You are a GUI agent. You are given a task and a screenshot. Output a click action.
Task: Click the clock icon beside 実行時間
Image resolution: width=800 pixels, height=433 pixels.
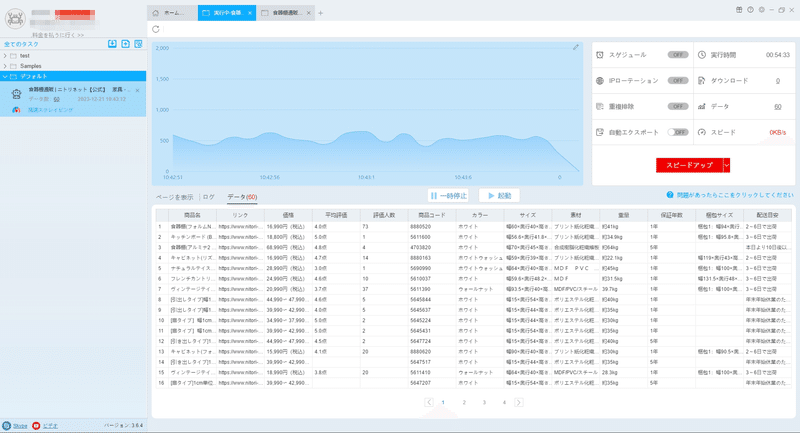point(702,55)
